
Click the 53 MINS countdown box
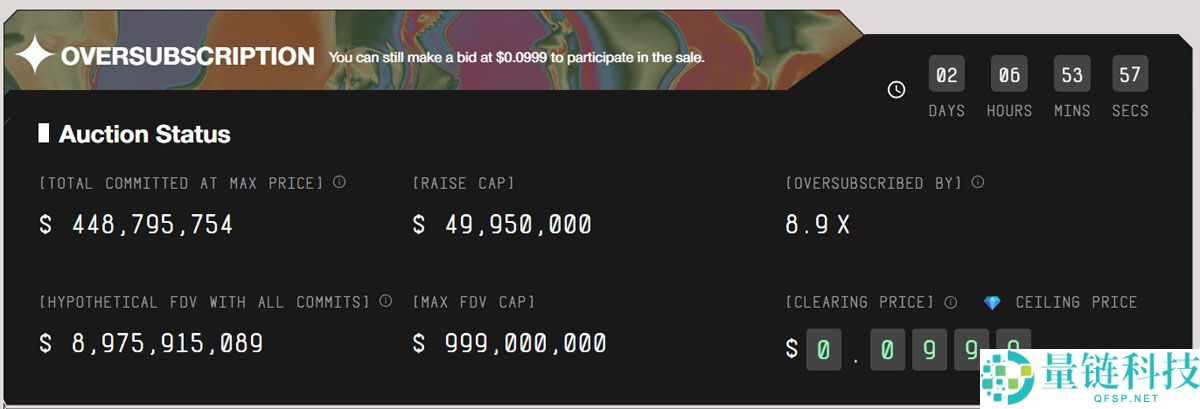1072,75
